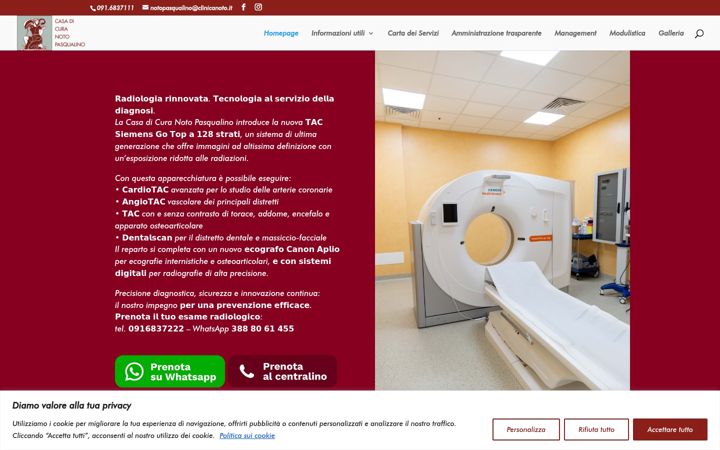
Task: Go to the Homepage menu item
Action: pyautogui.click(x=281, y=33)
